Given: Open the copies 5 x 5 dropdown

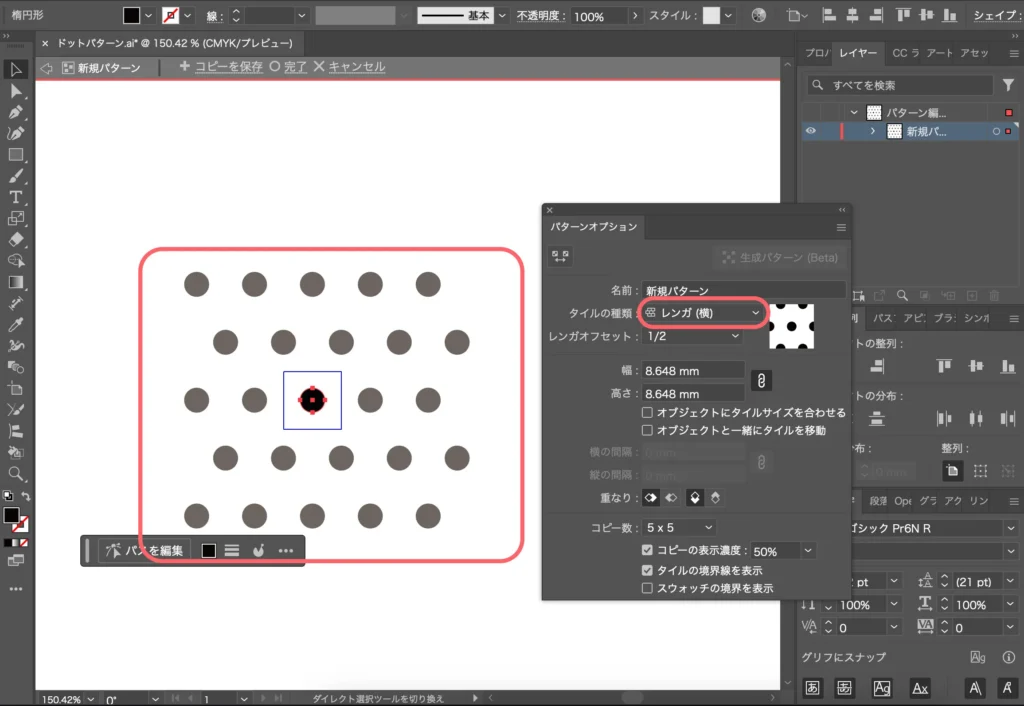Looking at the screenshot, I should 680,527.
